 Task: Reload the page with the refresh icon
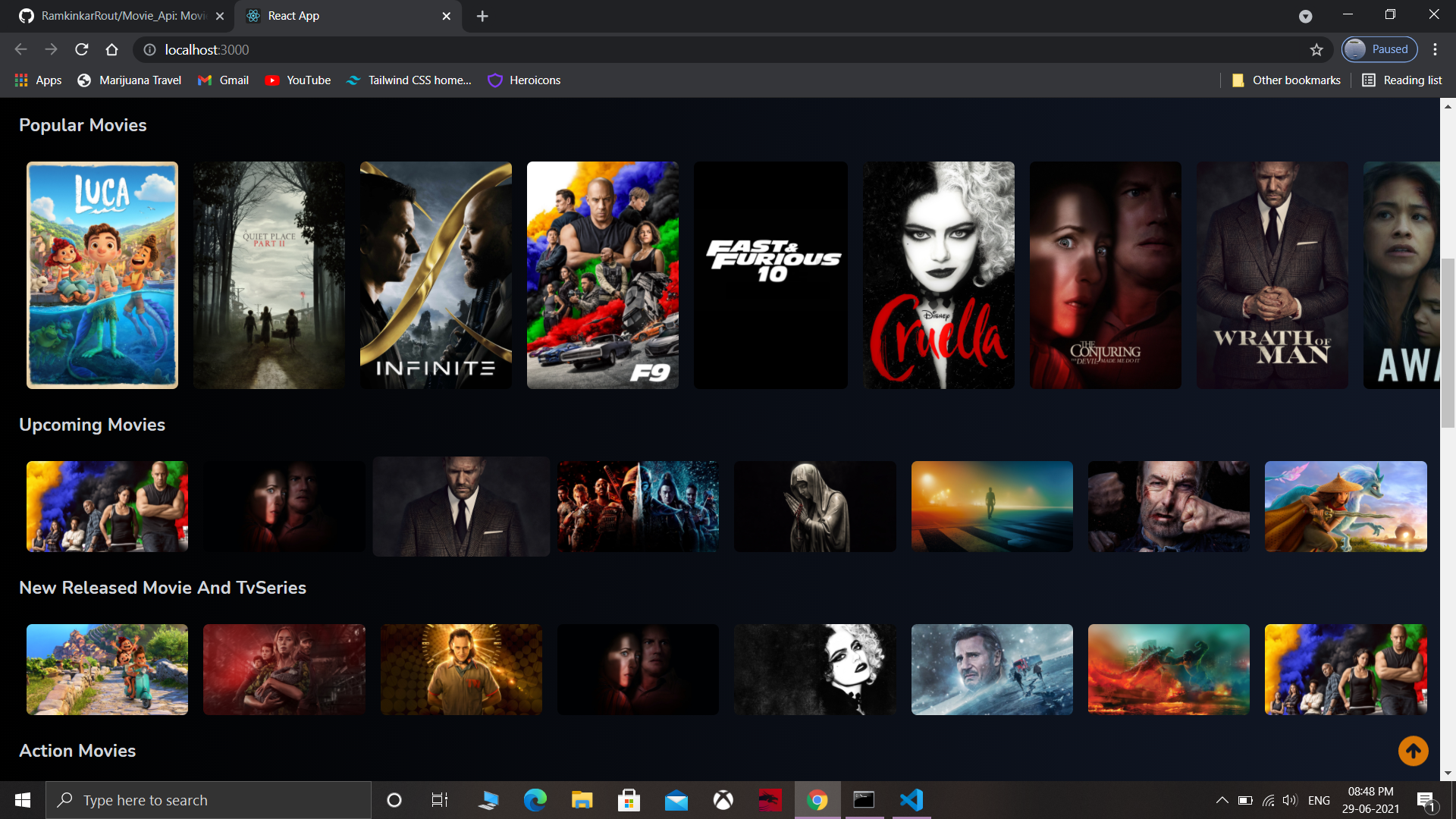[x=82, y=49]
